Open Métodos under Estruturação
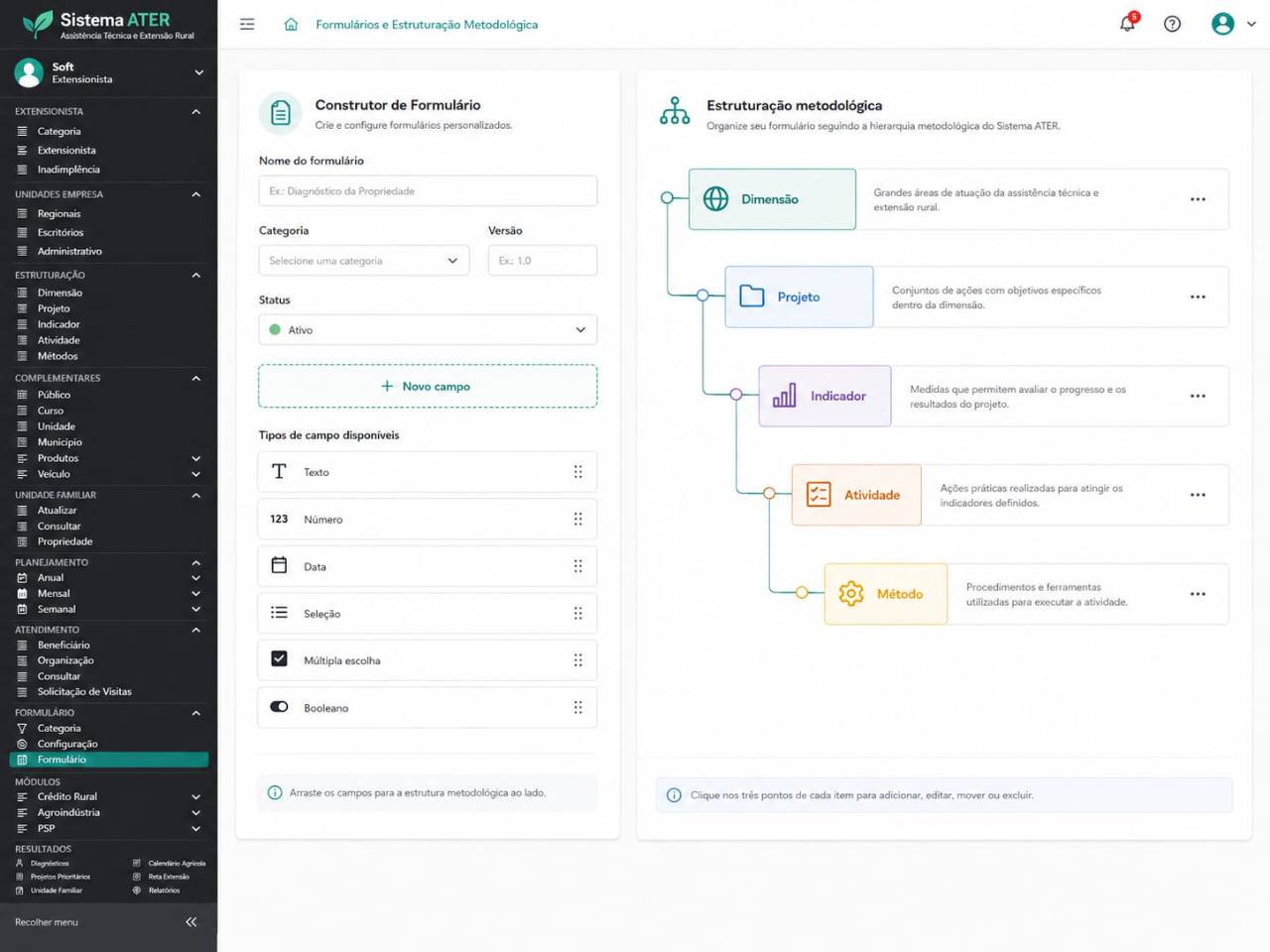This screenshot has width=1270, height=952. [58, 356]
